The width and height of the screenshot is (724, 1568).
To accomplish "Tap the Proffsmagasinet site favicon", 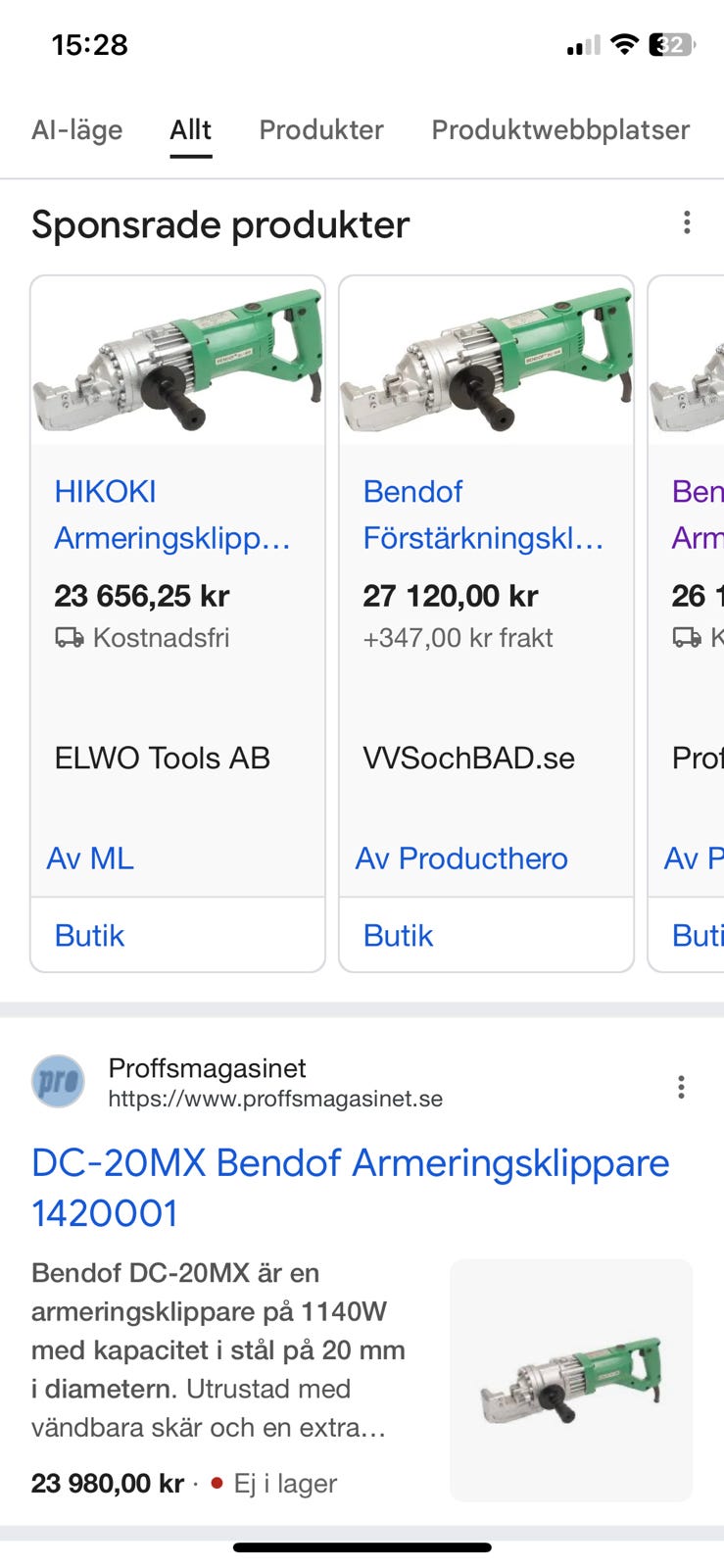I will [x=58, y=1082].
